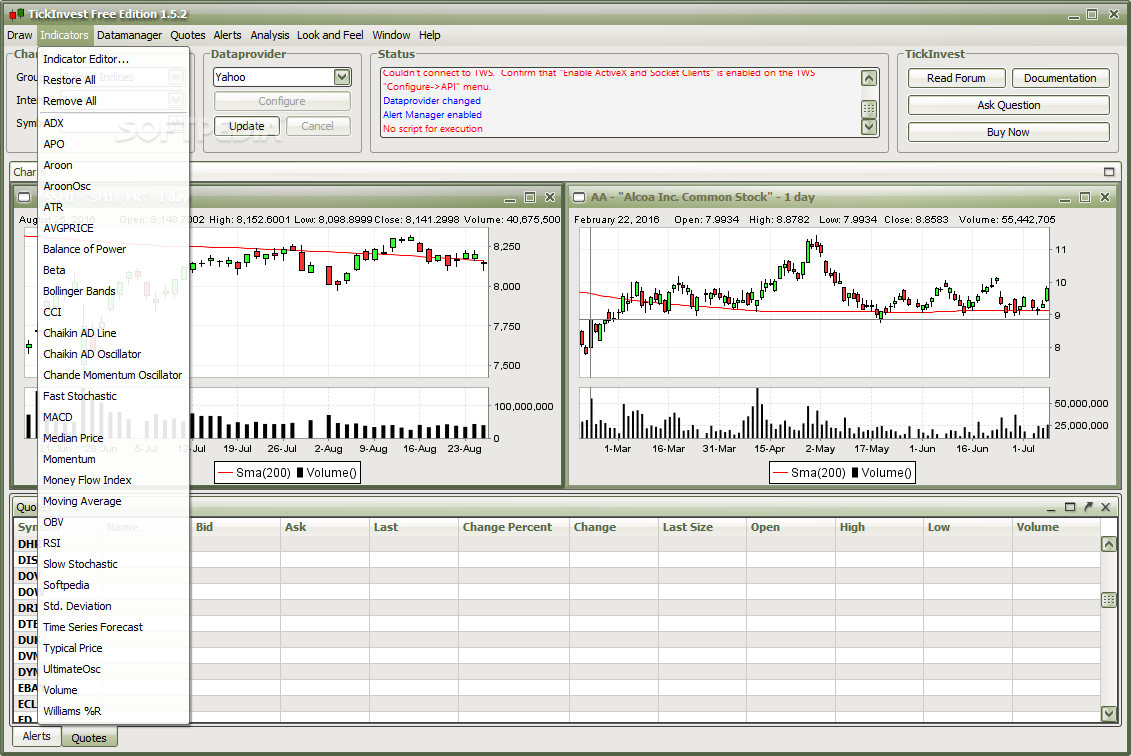Detach the Quotes panel arrow icon
This screenshot has height=756, width=1131.
point(1088,507)
